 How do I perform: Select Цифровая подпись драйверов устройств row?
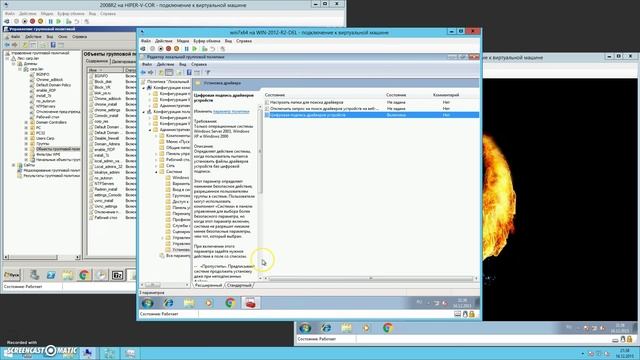point(371,115)
